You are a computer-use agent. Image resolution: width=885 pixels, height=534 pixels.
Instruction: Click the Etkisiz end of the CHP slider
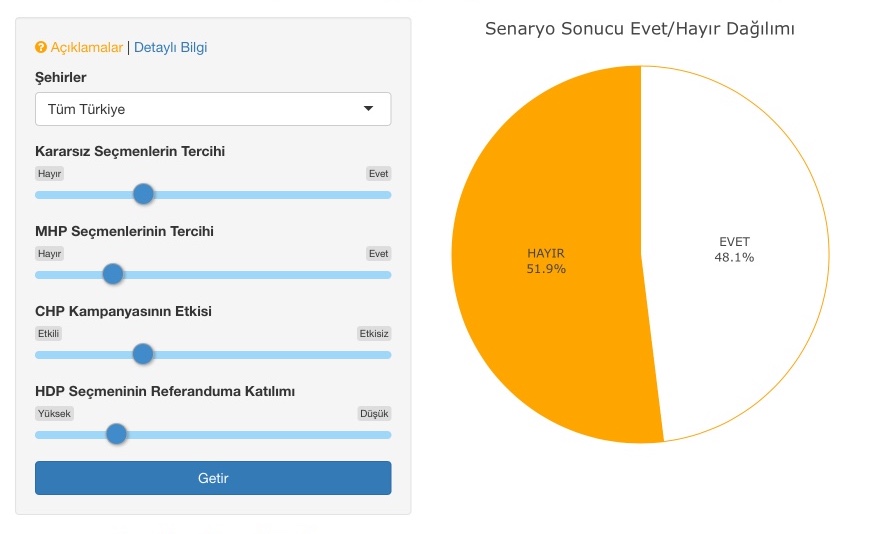click(x=374, y=334)
